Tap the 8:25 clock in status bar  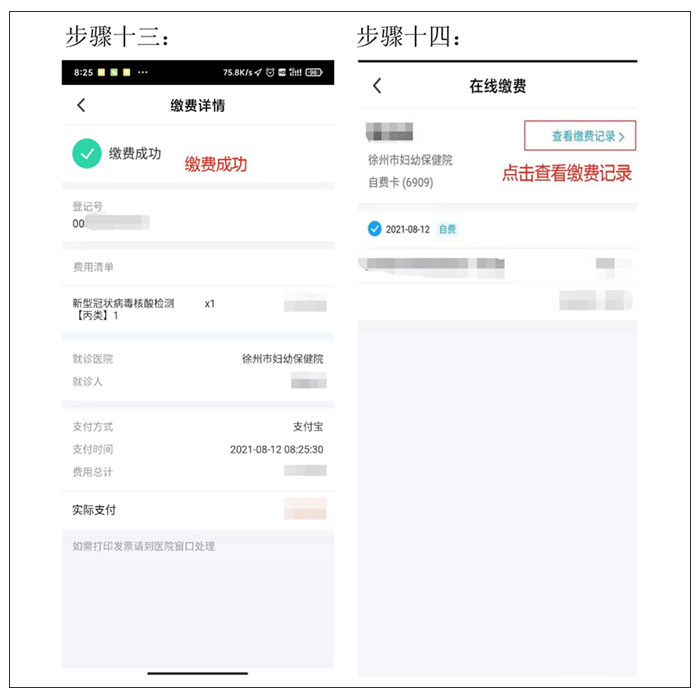[83, 72]
